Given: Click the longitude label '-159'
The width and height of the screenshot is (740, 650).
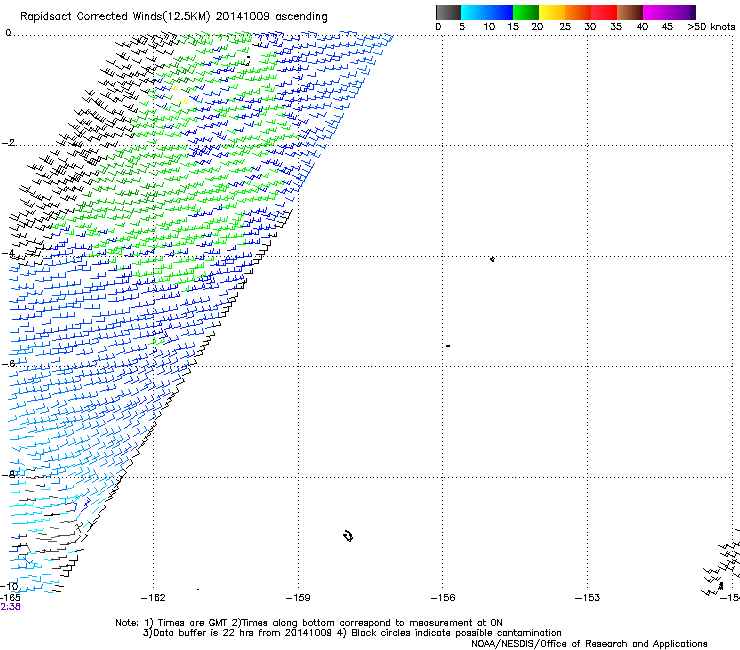Looking at the screenshot, I should 298,598.
